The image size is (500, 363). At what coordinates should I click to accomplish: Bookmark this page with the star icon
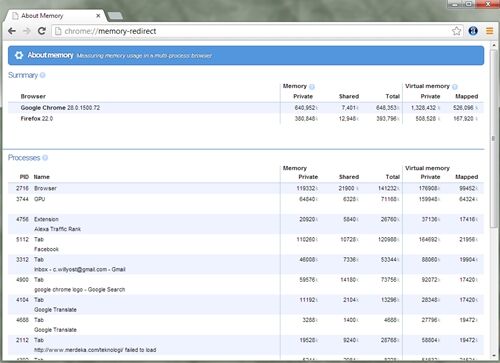tap(456, 31)
